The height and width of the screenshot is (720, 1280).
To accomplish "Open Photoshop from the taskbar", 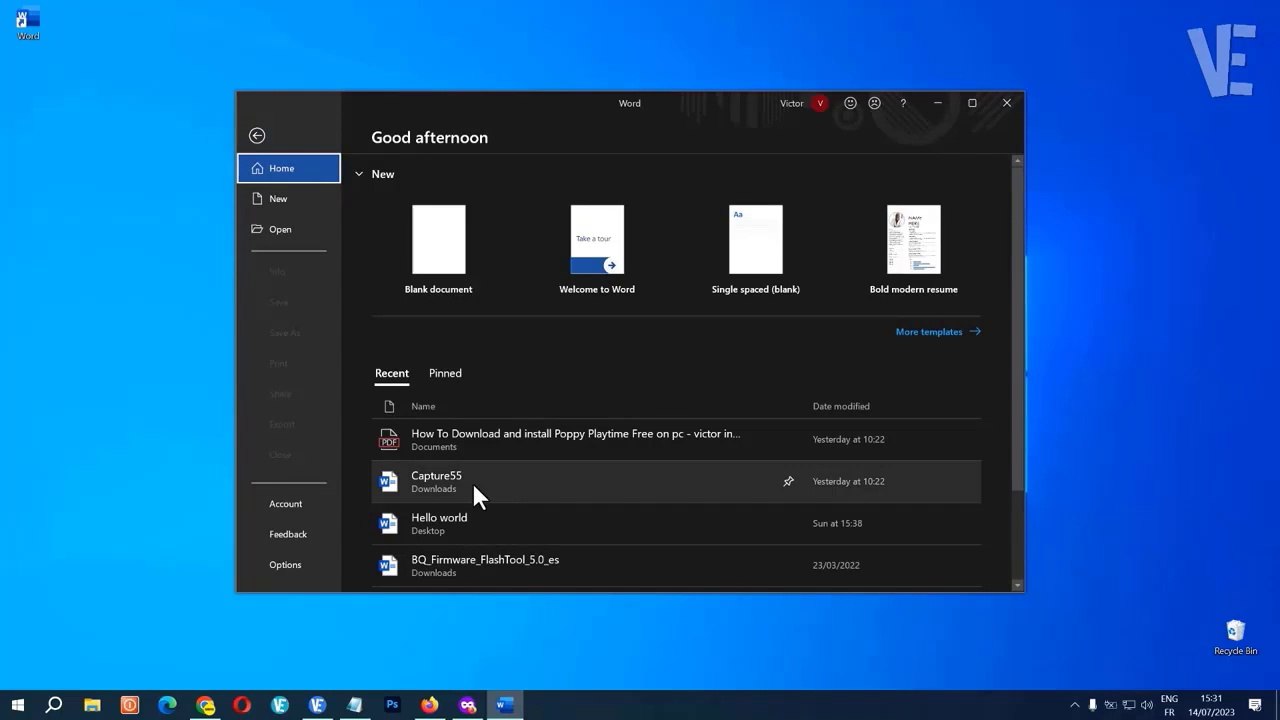I will (392, 705).
